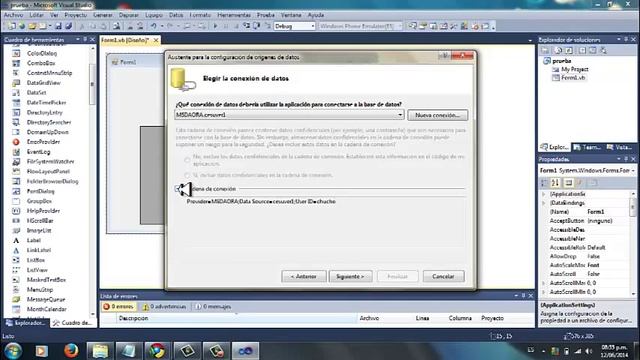Screen dimensions: 640x360
Task: Open Chrome from the taskbar
Action: pyautogui.click(x=157, y=351)
